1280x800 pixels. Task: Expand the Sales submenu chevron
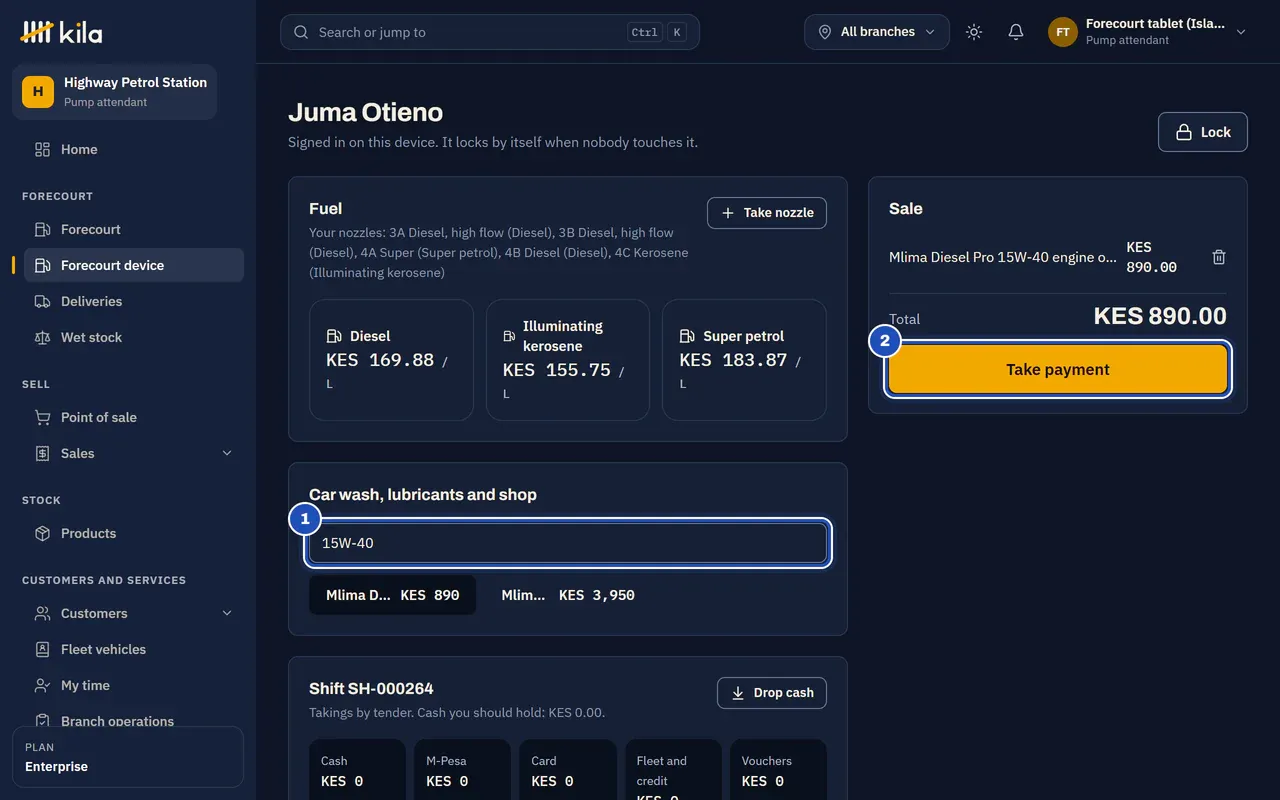(x=227, y=453)
